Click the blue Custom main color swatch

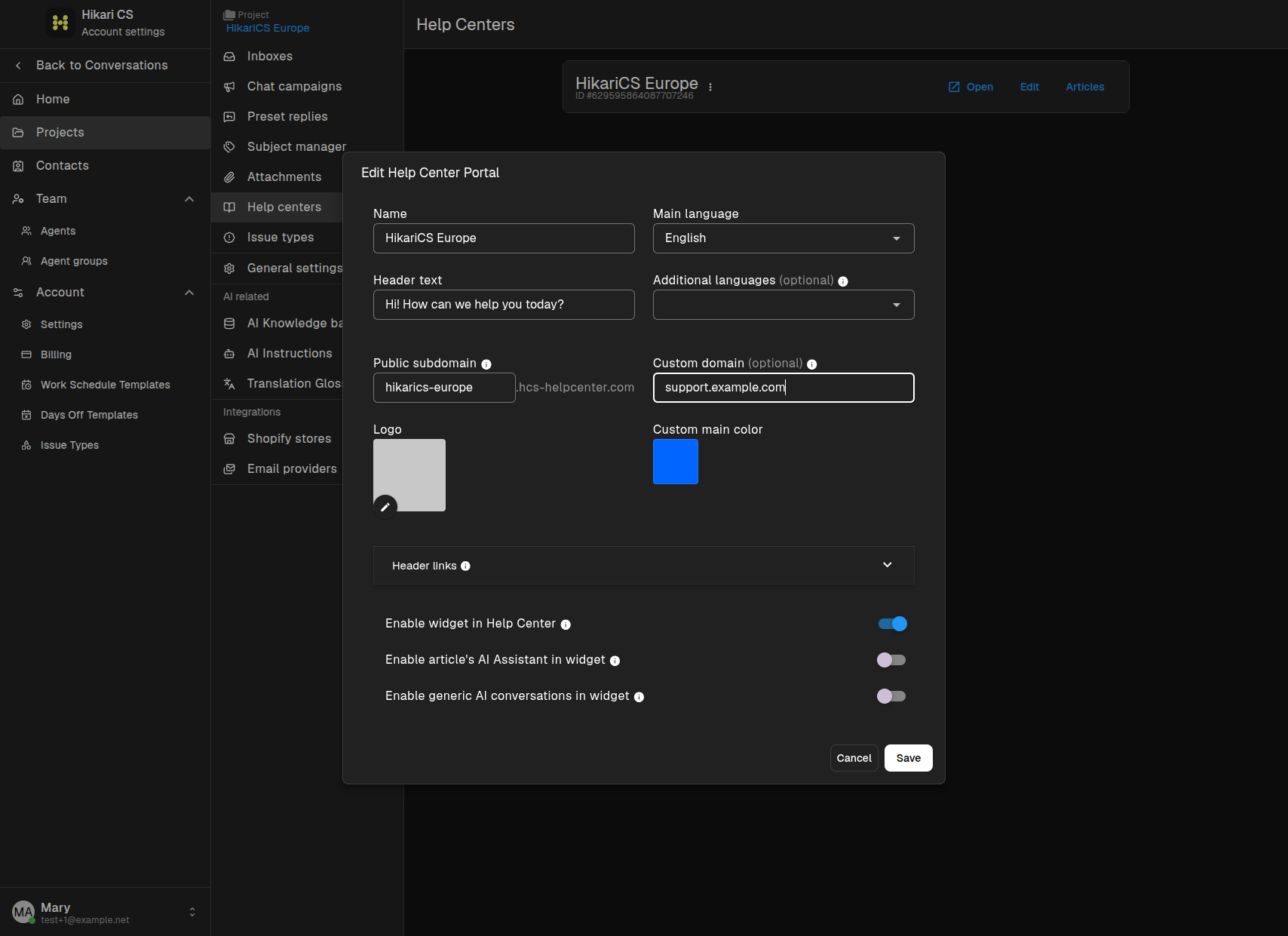tap(676, 462)
